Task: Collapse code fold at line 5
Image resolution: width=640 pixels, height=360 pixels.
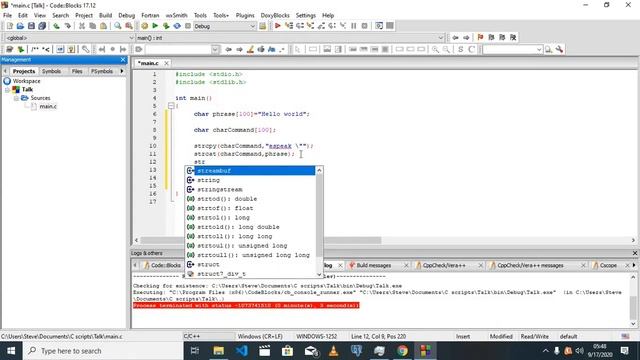Action: pos(171,106)
